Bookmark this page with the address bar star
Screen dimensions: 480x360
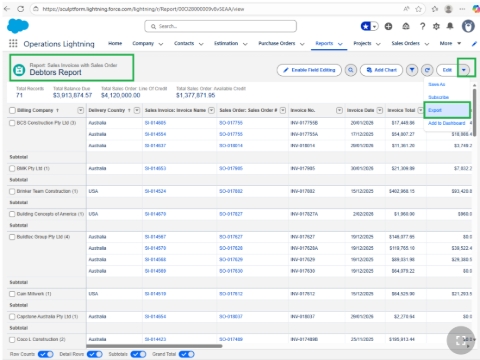click(419, 9)
